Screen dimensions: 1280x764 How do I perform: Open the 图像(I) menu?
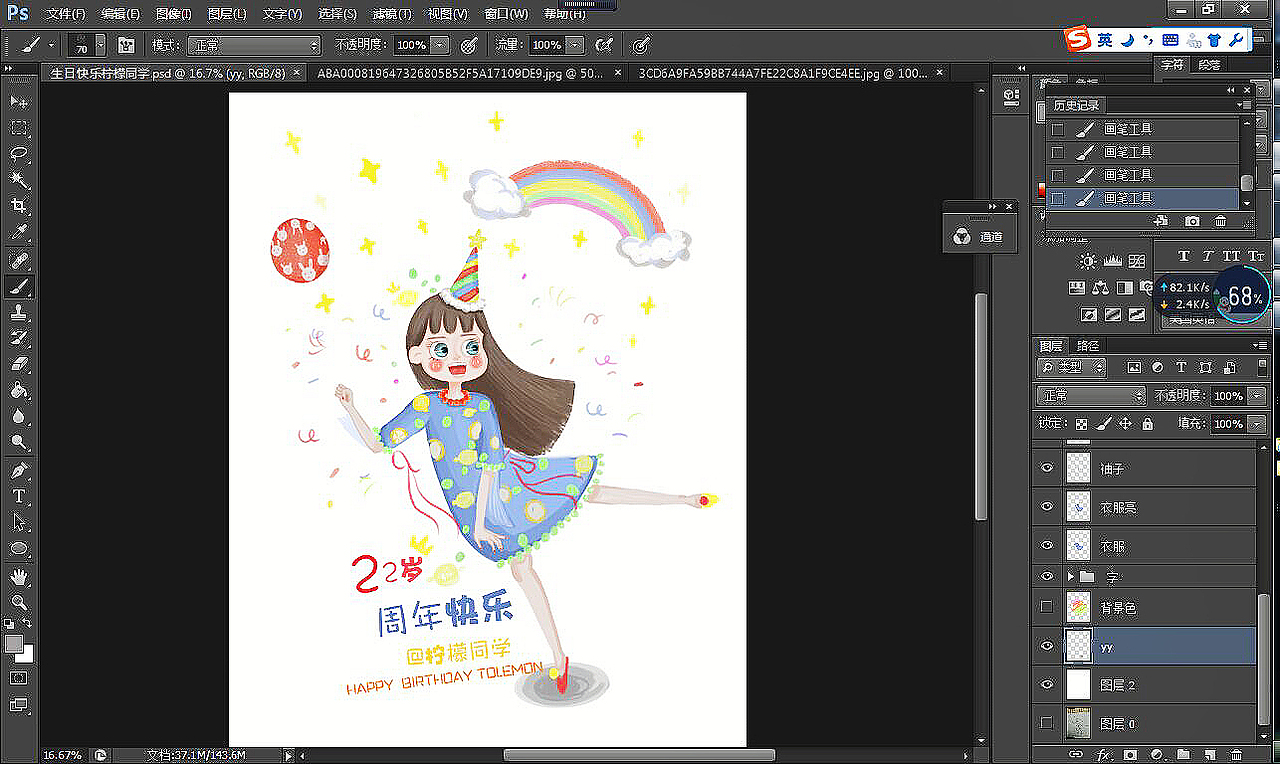tap(174, 14)
